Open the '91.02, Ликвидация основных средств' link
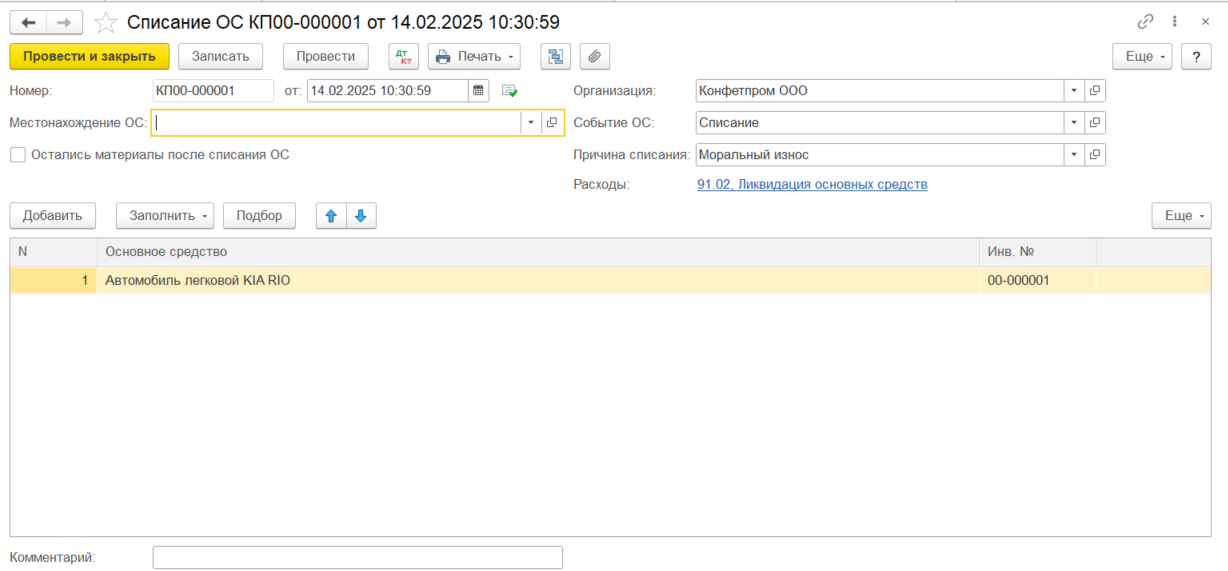The width and height of the screenshot is (1228, 571). pyautogui.click(x=812, y=184)
